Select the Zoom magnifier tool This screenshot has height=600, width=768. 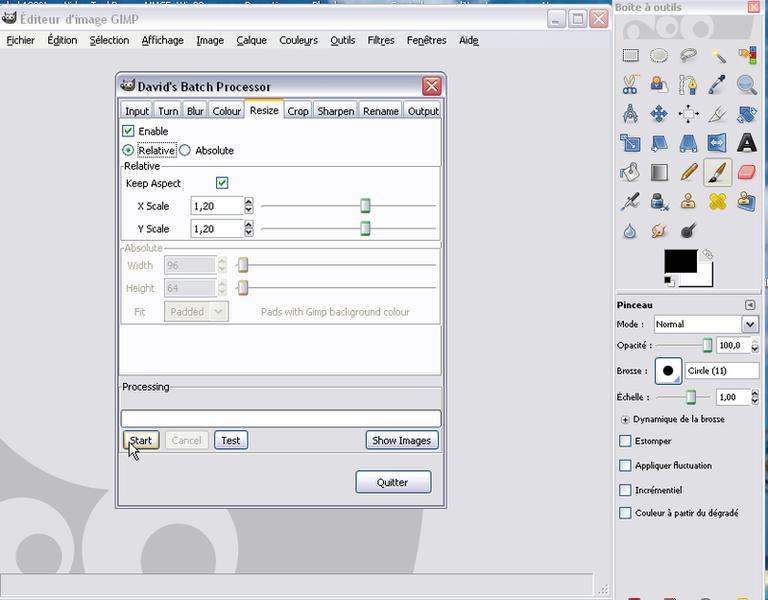point(747,85)
